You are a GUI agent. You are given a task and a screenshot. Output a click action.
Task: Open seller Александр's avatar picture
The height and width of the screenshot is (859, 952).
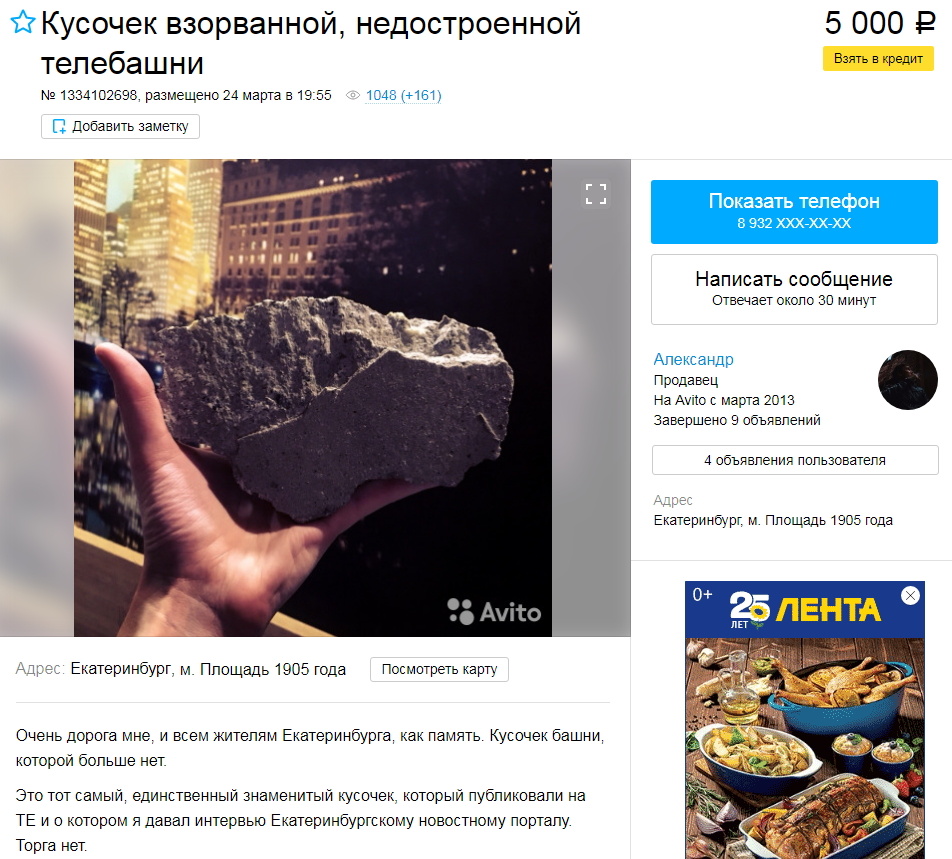click(x=908, y=380)
